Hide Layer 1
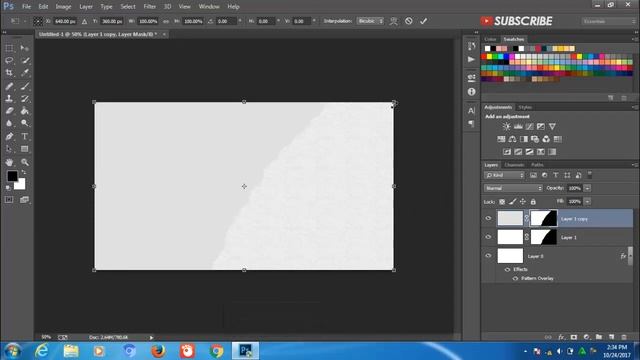 pos(488,237)
